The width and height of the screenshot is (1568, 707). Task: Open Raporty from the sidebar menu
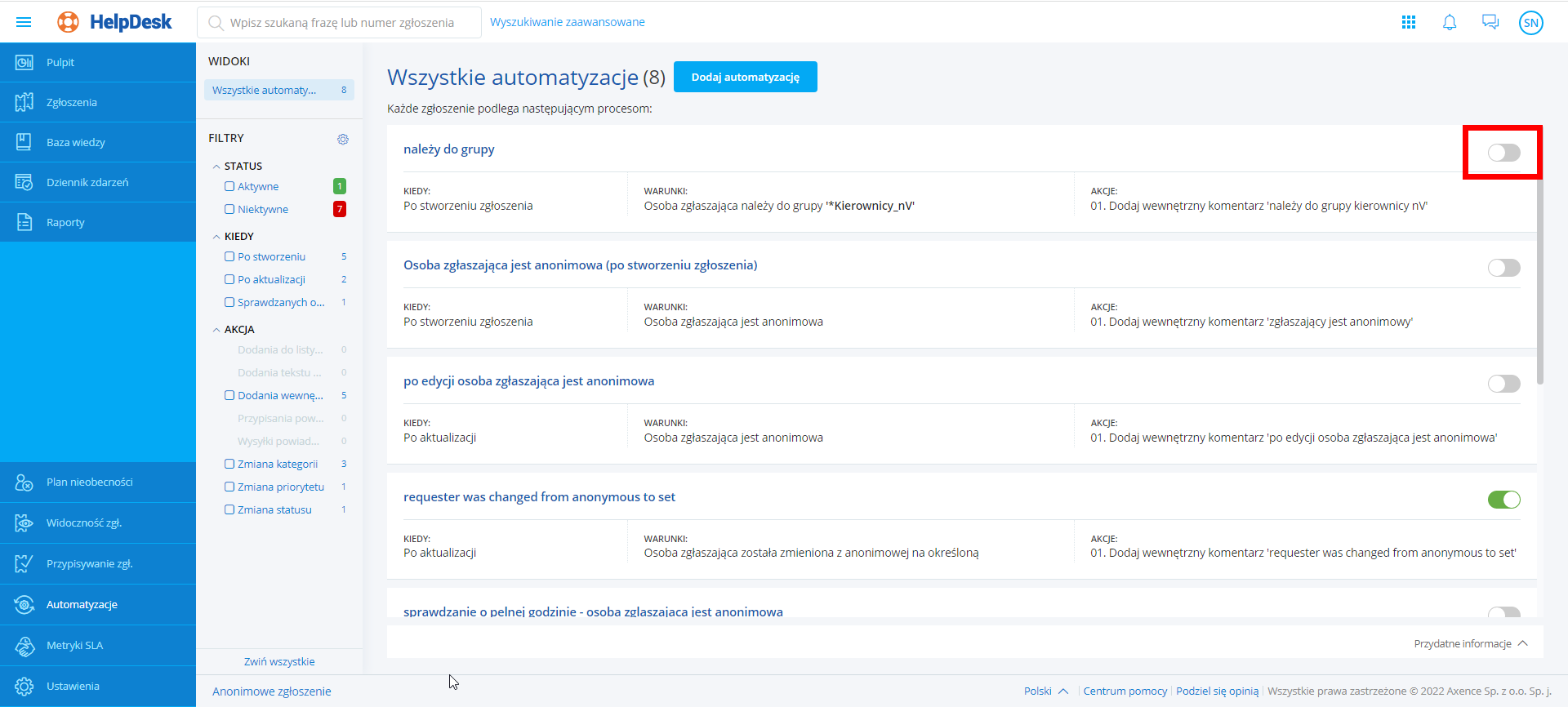(x=65, y=223)
